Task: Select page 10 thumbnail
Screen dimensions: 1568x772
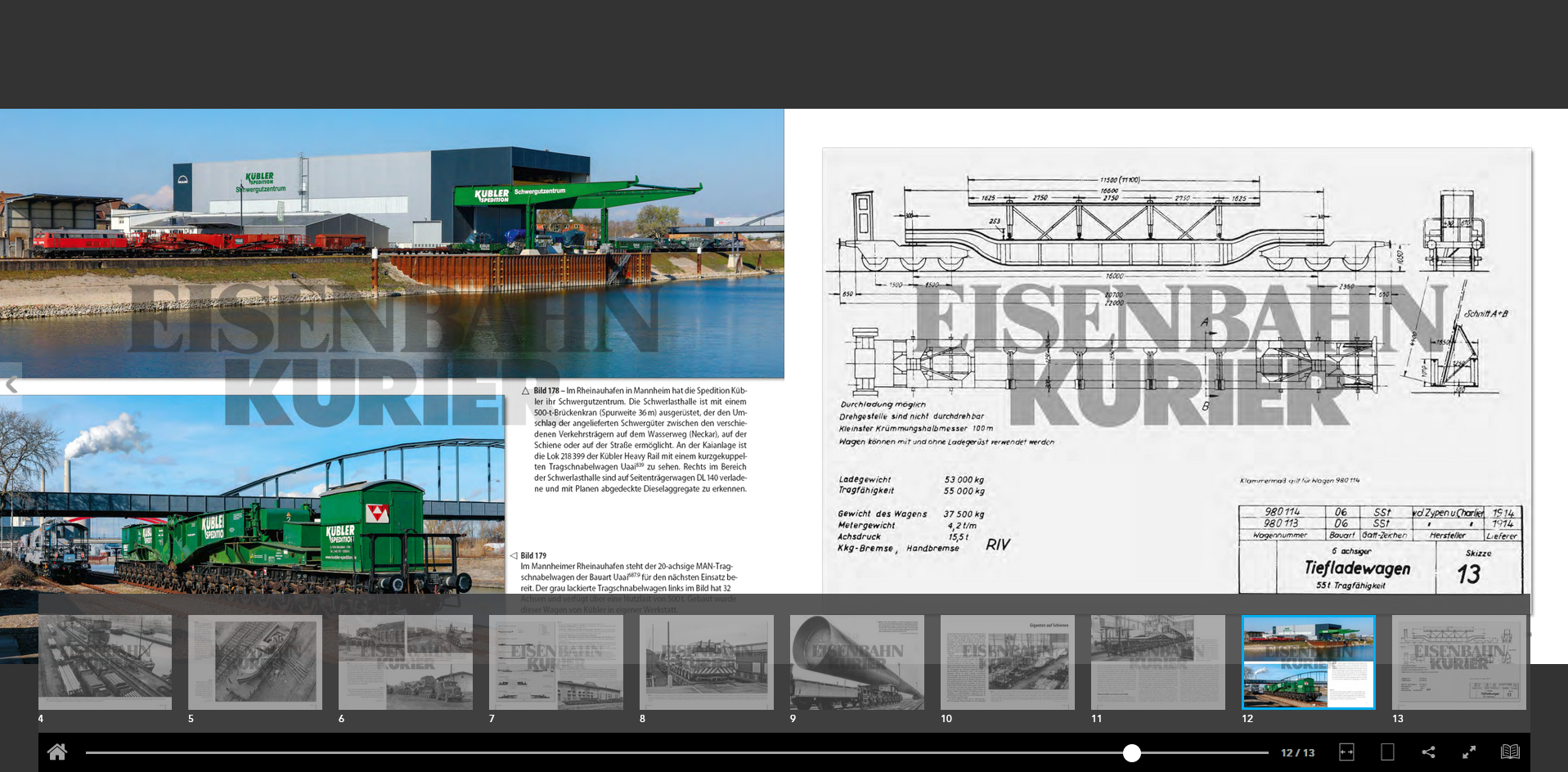Action: click(x=1008, y=662)
